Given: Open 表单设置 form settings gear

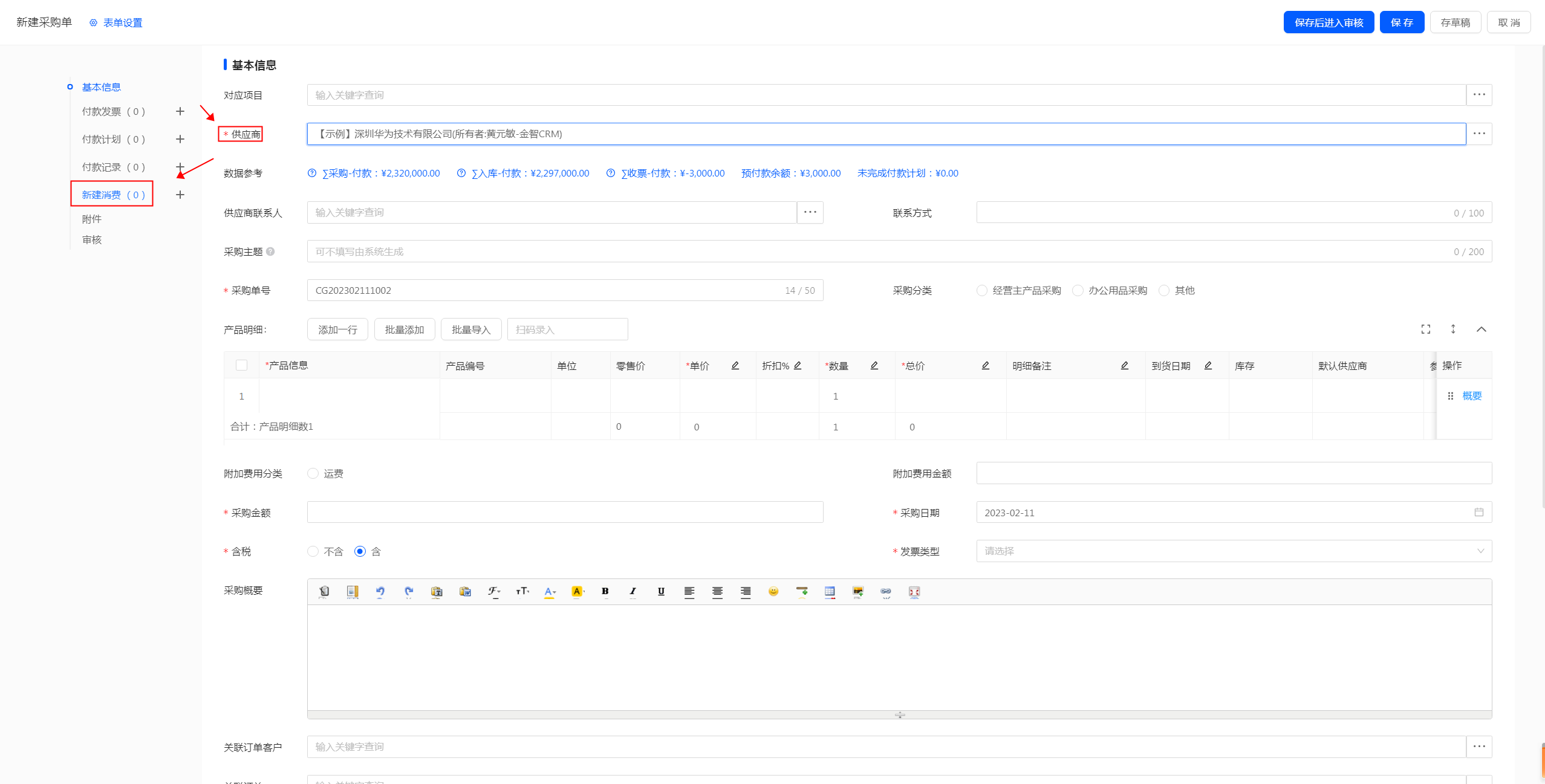Looking at the screenshot, I should [x=115, y=23].
